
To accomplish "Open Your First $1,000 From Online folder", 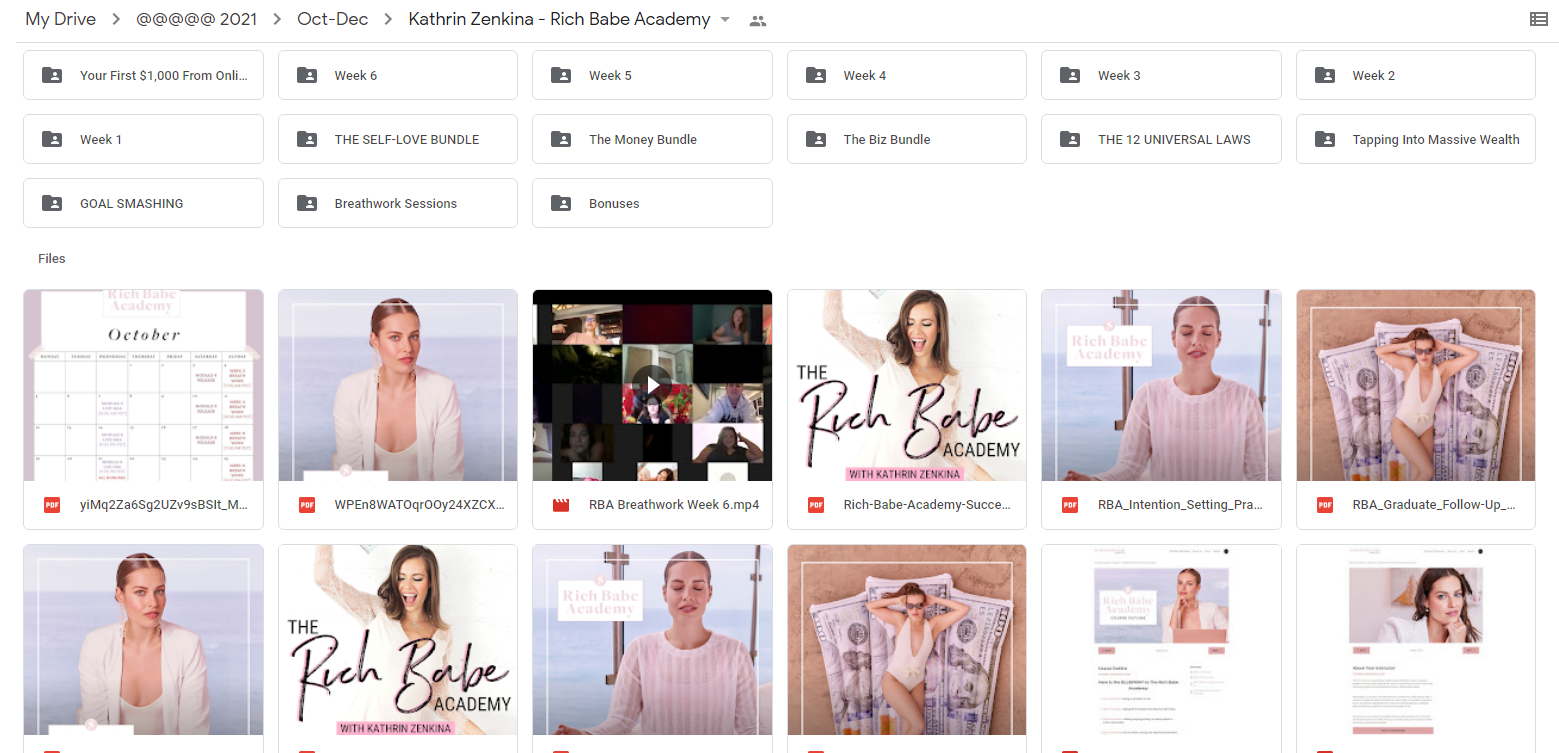I will pyautogui.click(x=143, y=75).
